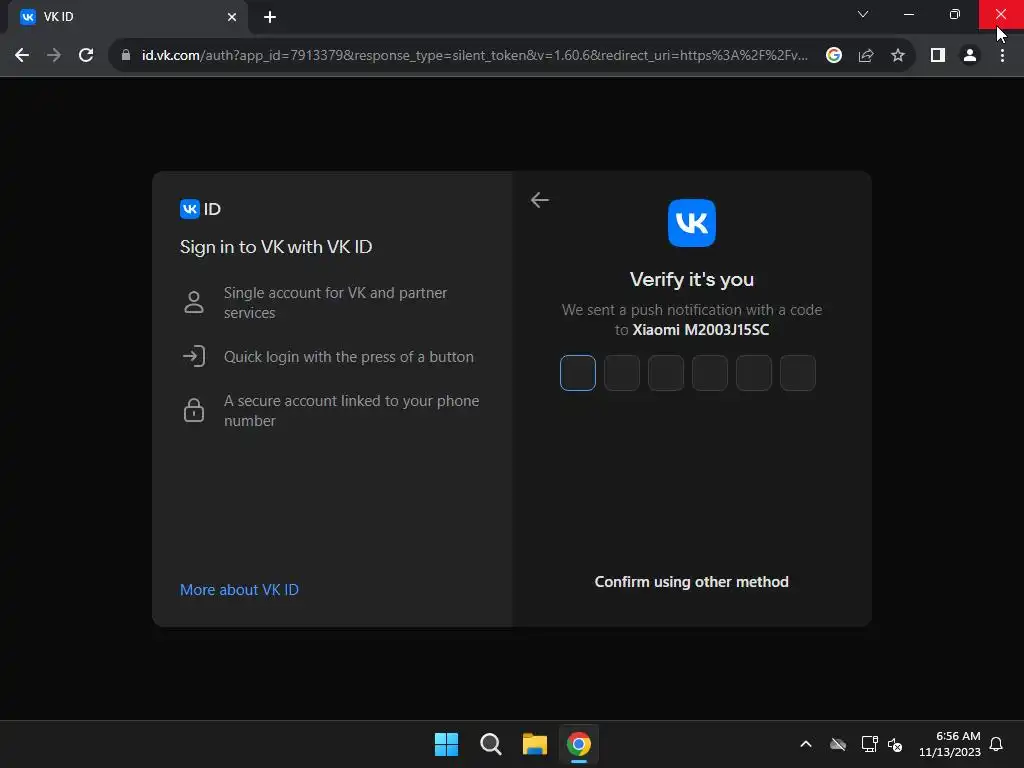The width and height of the screenshot is (1024, 768).
Task: Focus the fifth code digit box
Action: point(754,373)
